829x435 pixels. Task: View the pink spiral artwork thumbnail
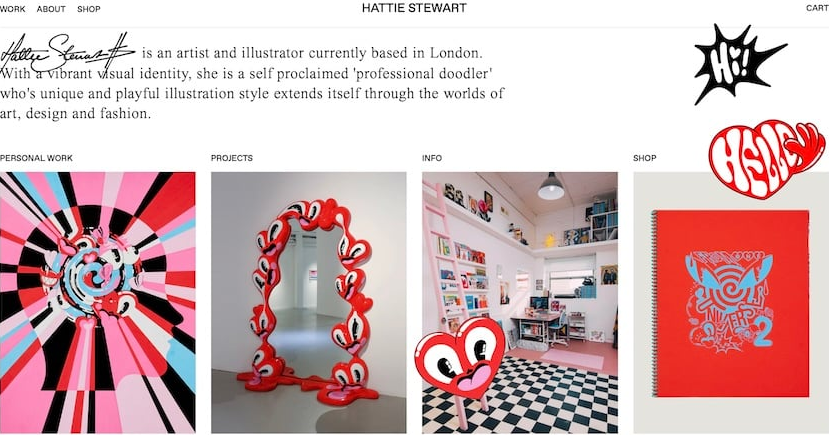(x=97, y=302)
